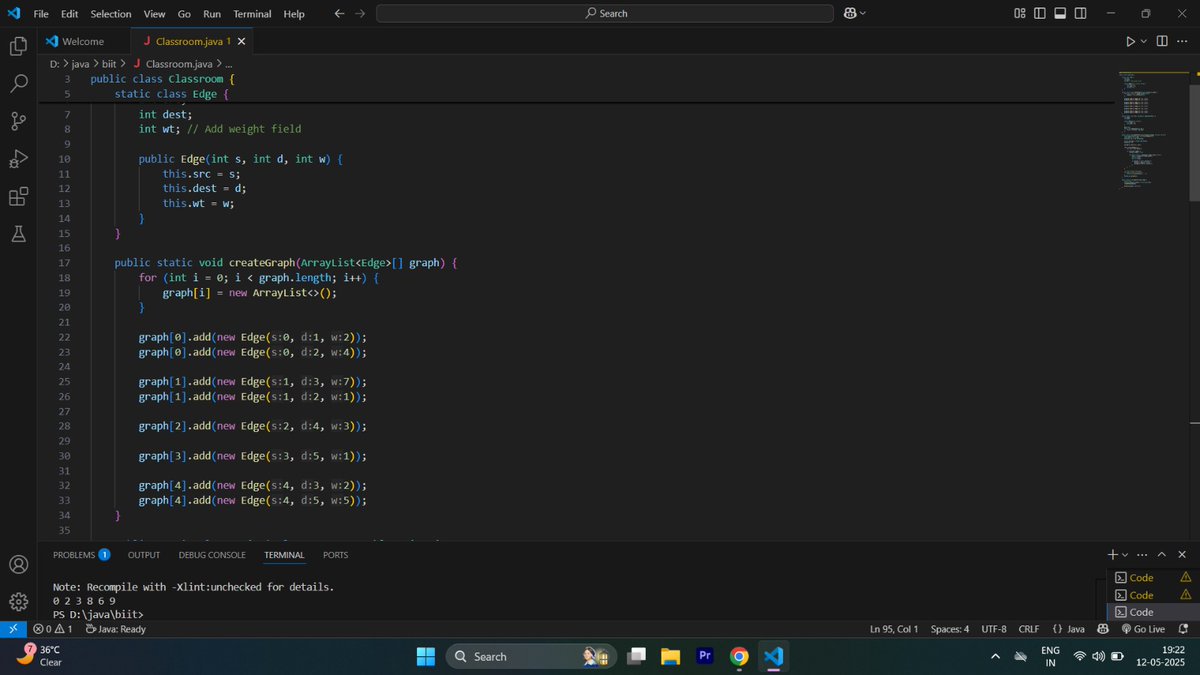Open the Manage gear menu
Viewport: 1200px width, 675px height.
[18, 602]
